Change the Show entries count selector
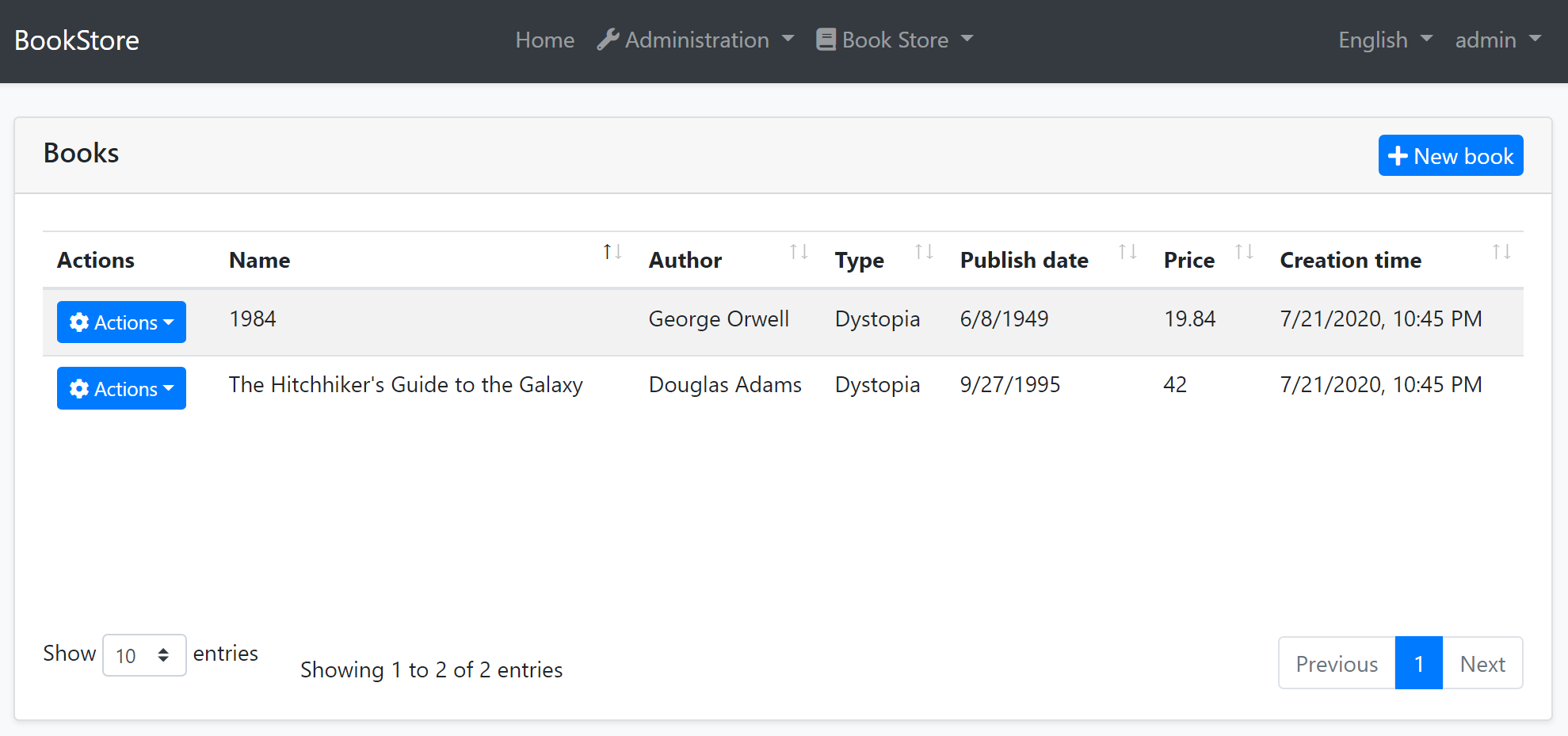Screen dimensions: 1568x736 [x=144, y=655]
